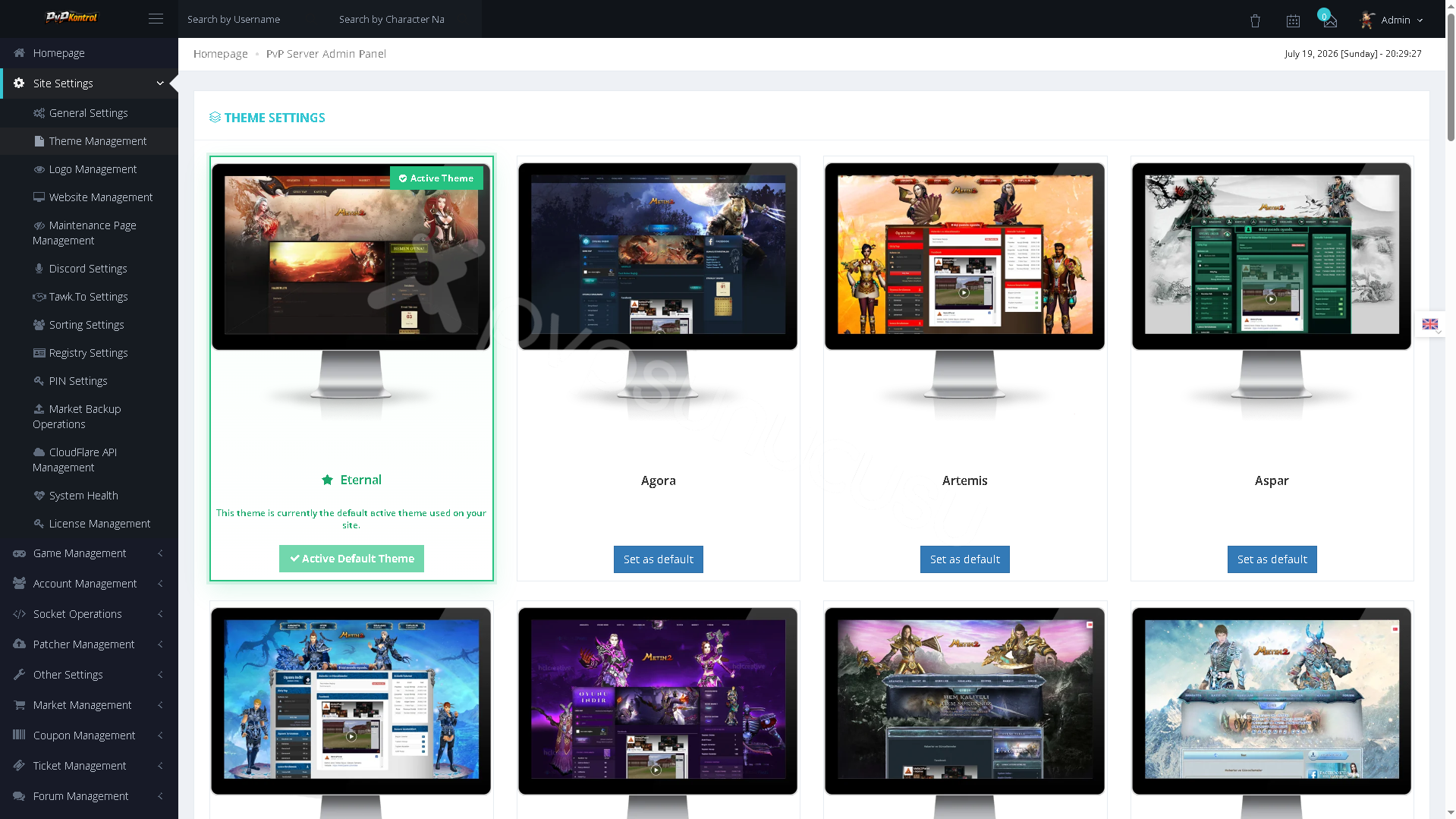Expand the Account Management chevron
1456x819 pixels.
[160, 584]
